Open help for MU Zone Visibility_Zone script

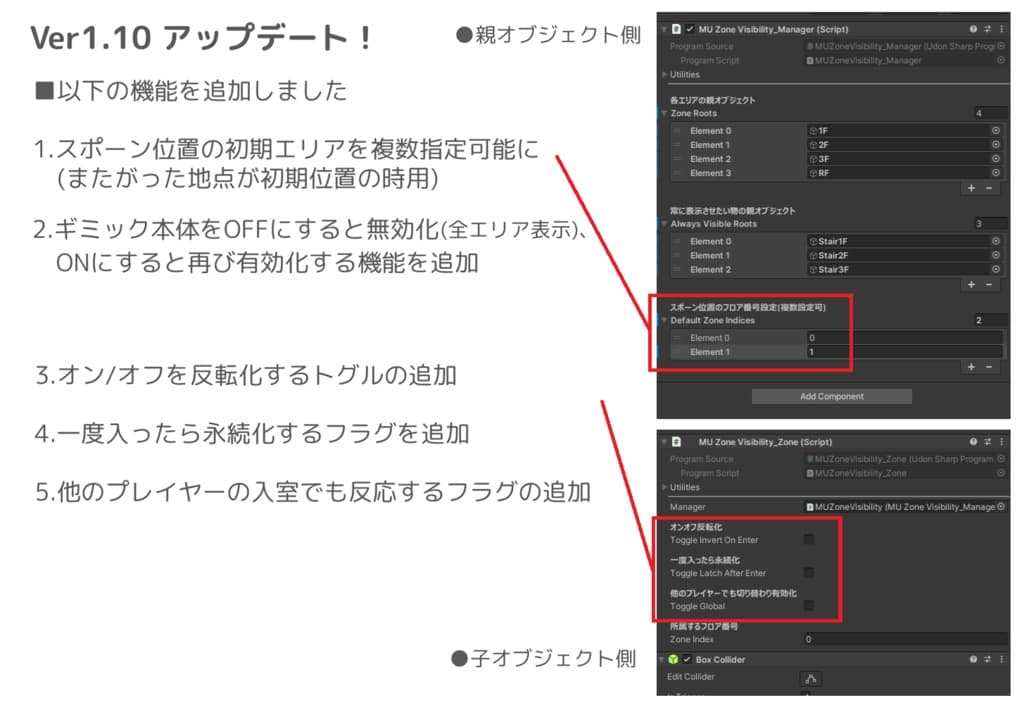click(973, 442)
